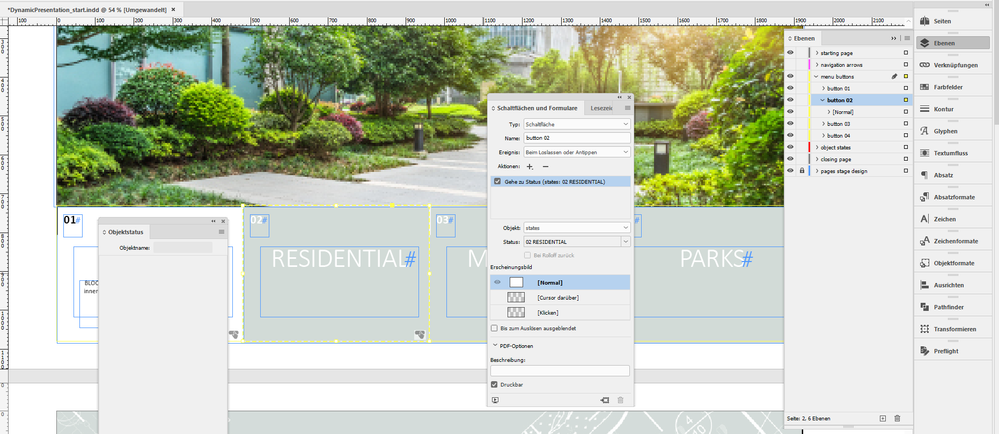Open the Objektformate panel
Image resolution: width=999 pixels, height=434 pixels.
(x=945, y=263)
